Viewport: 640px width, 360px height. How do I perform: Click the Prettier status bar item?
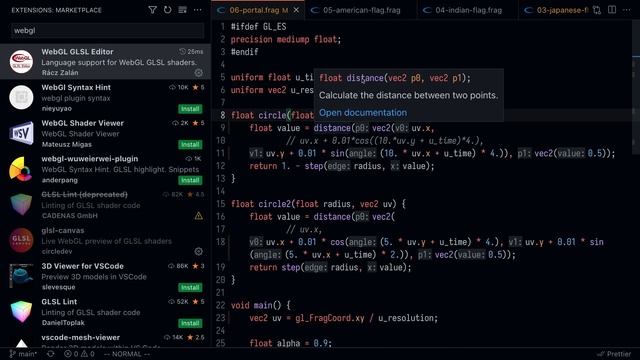[x=613, y=354]
